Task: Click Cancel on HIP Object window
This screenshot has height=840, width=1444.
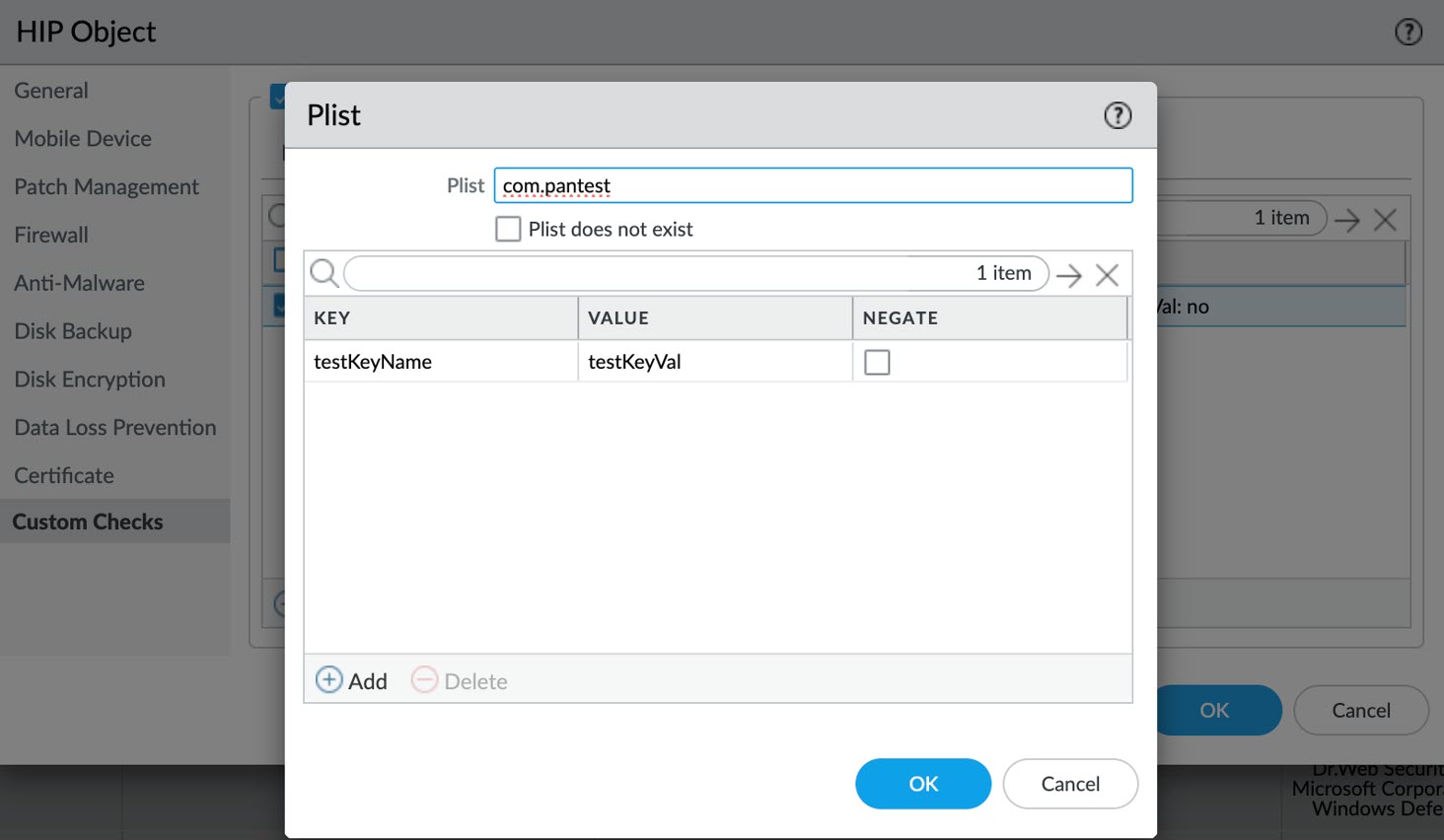Action: tap(1360, 711)
